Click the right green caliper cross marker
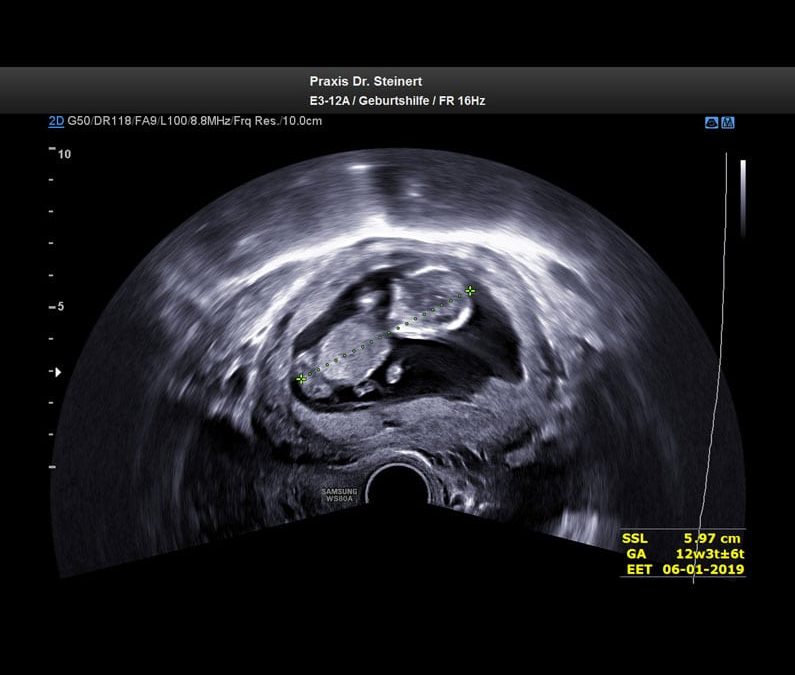 [x=470, y=291]
